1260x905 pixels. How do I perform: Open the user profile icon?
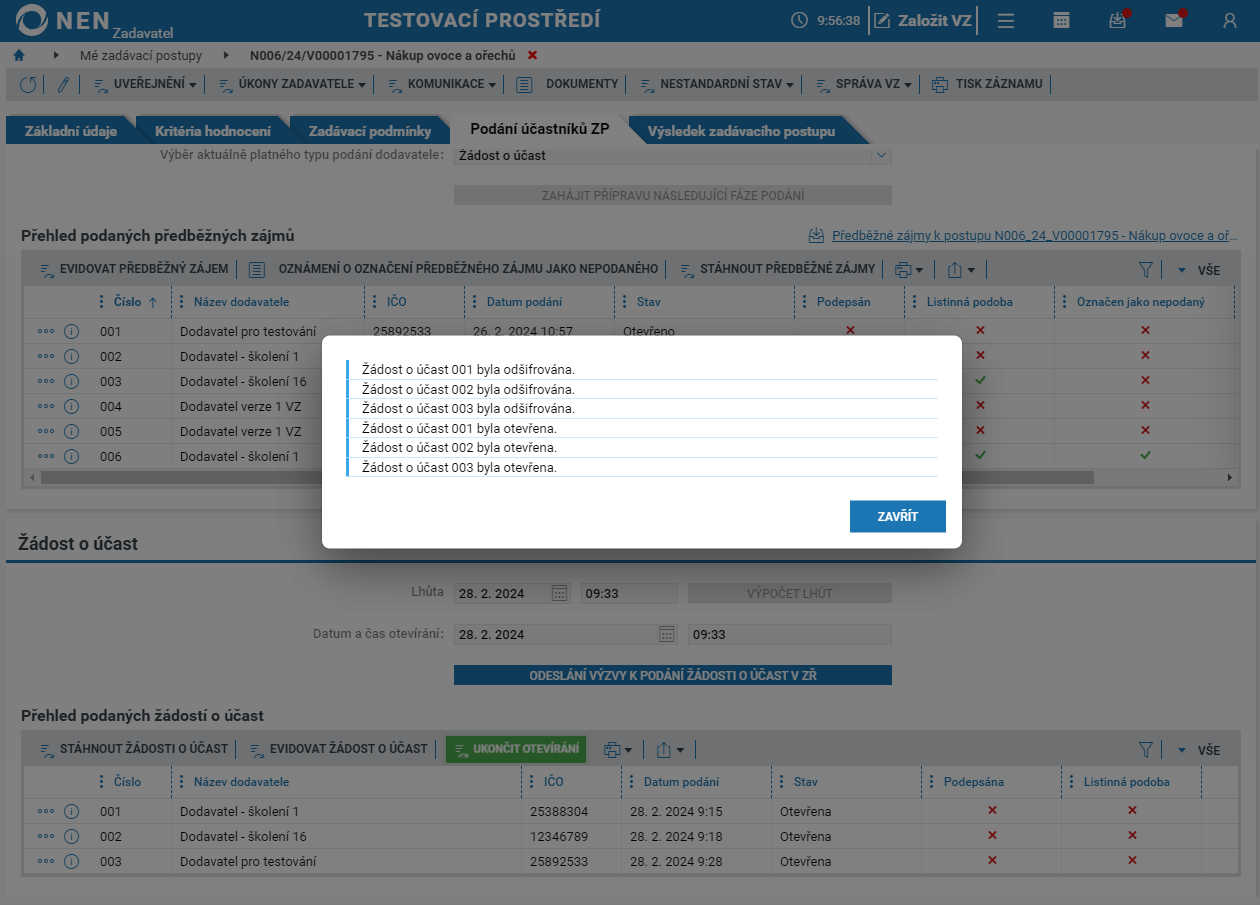click(x=1230, y=20)
